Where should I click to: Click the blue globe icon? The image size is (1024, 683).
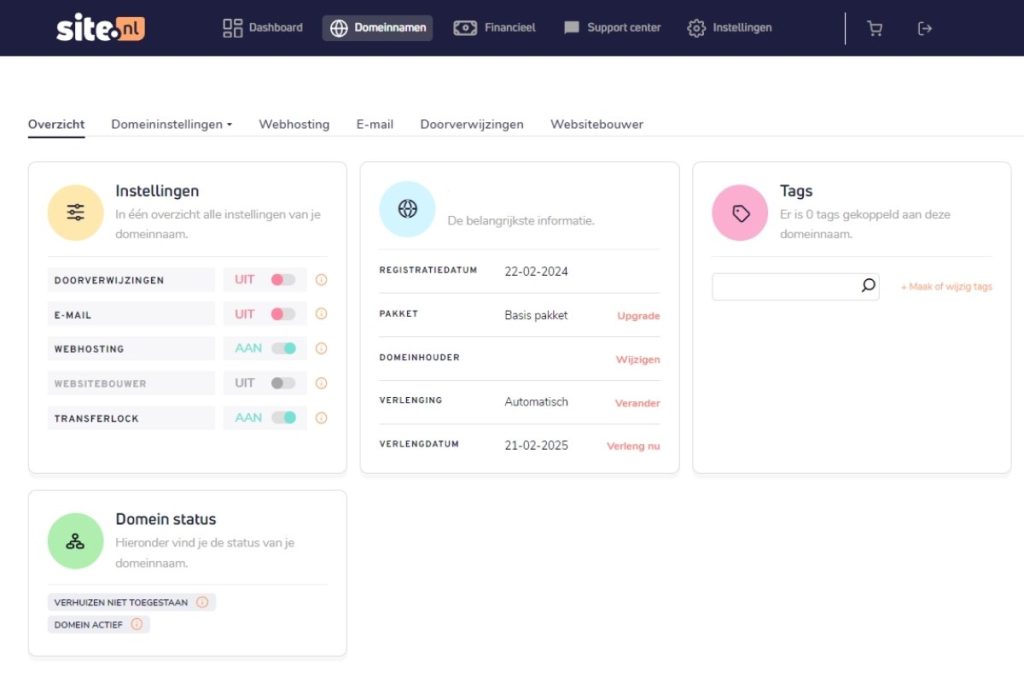click(407, 210)
